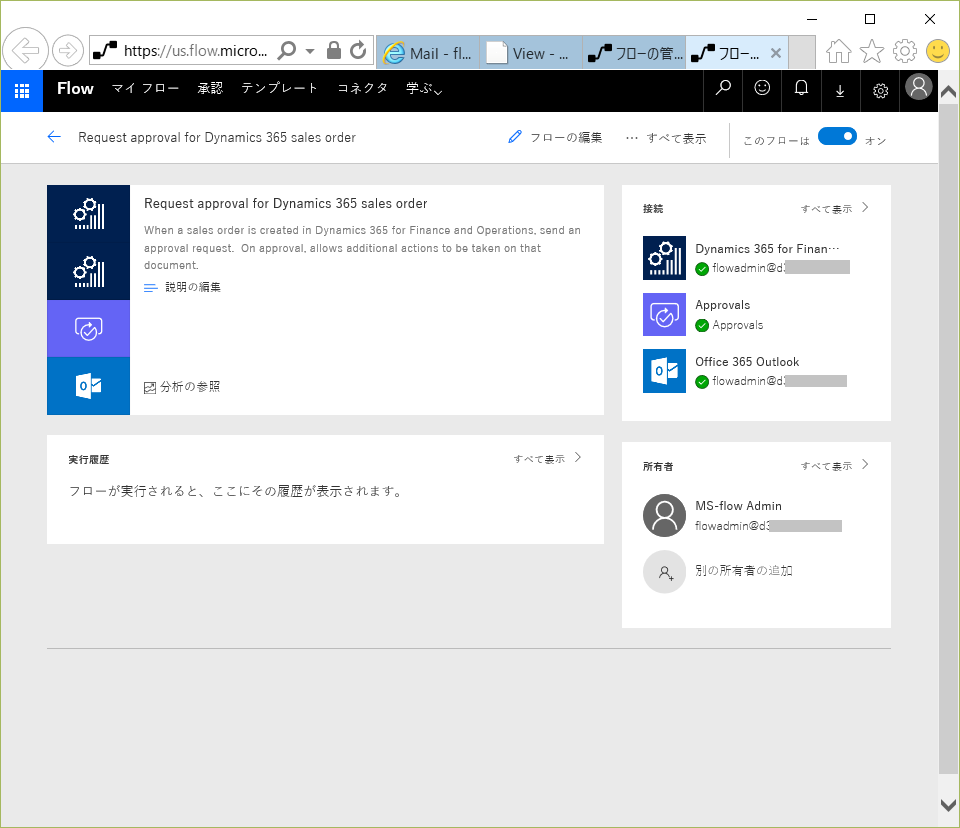
Task: Switch to the Mail browser tab
Action: pos(428,53)
